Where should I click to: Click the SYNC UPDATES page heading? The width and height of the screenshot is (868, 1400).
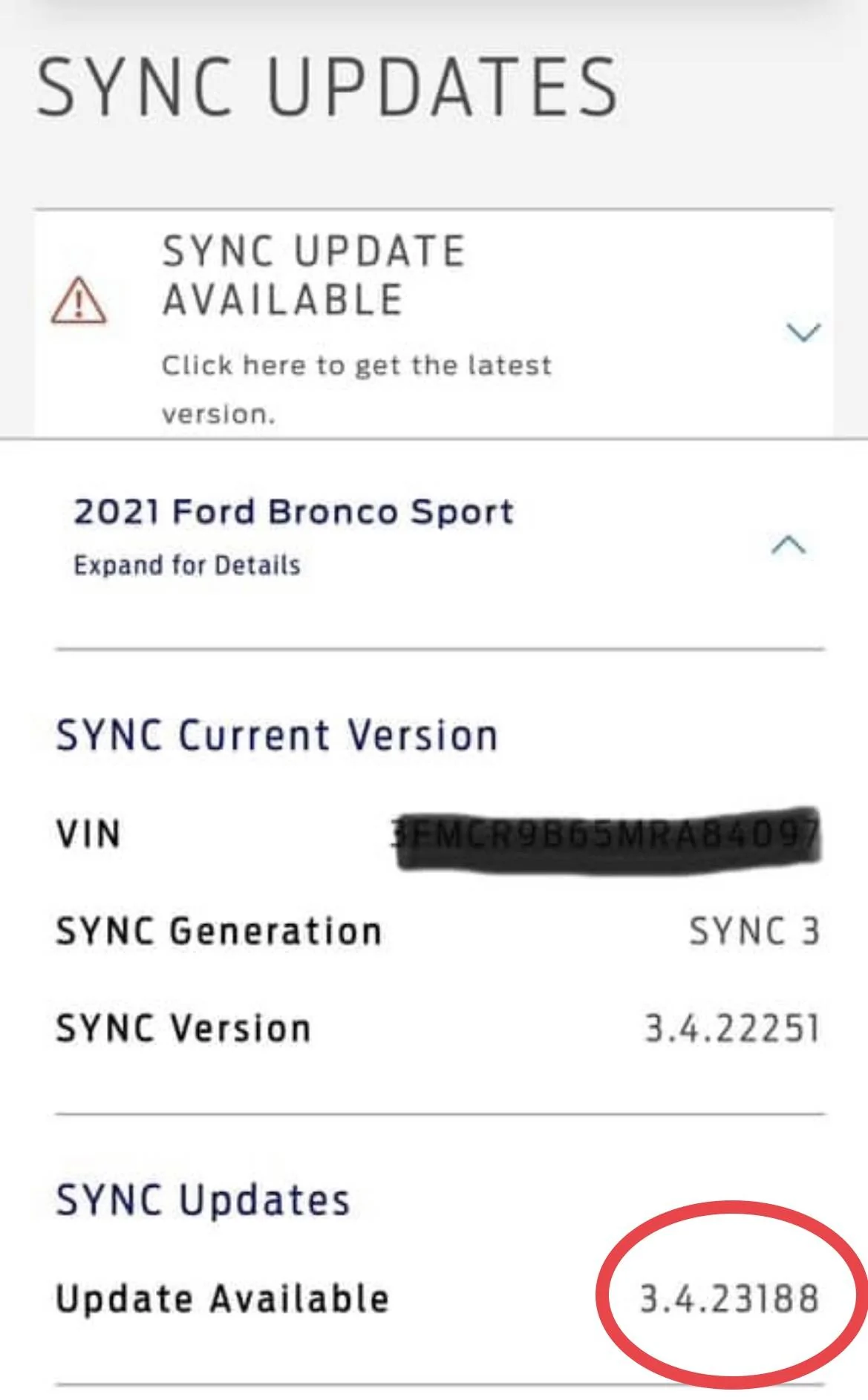pos(327,88)
